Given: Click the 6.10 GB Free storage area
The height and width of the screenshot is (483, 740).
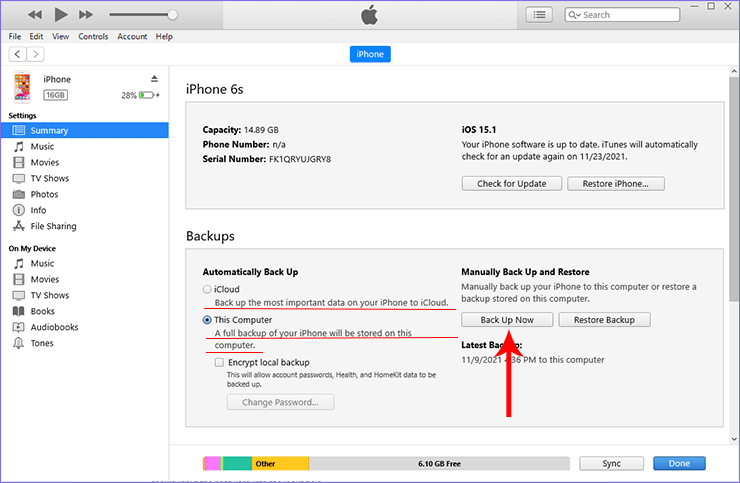Looking at the screenshot, I should [x=439, y=464].
